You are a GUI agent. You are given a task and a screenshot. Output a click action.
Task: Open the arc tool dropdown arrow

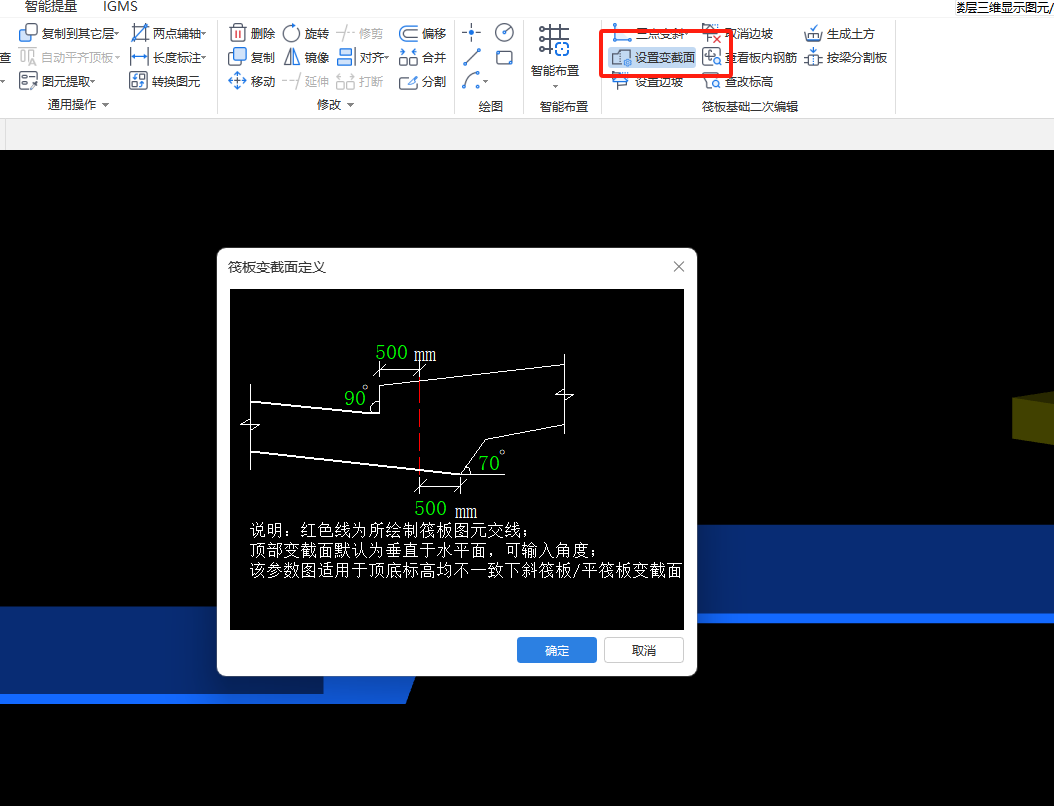[x=485, y=81]
